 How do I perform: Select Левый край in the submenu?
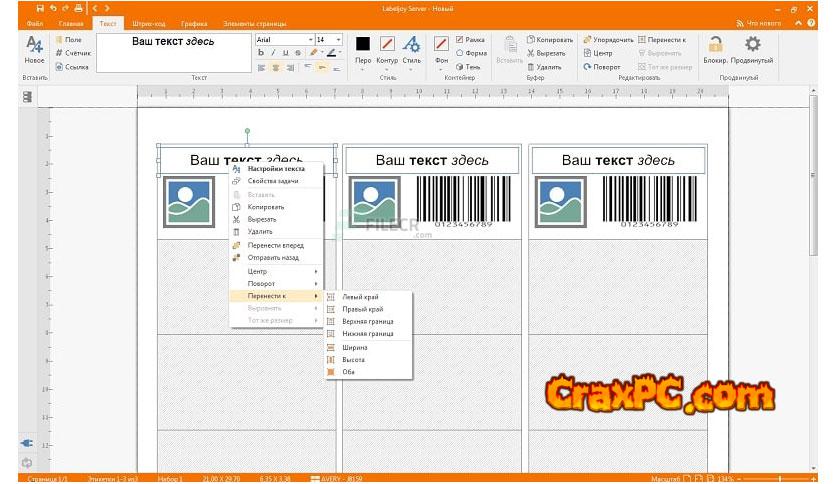tap(360, 297)
